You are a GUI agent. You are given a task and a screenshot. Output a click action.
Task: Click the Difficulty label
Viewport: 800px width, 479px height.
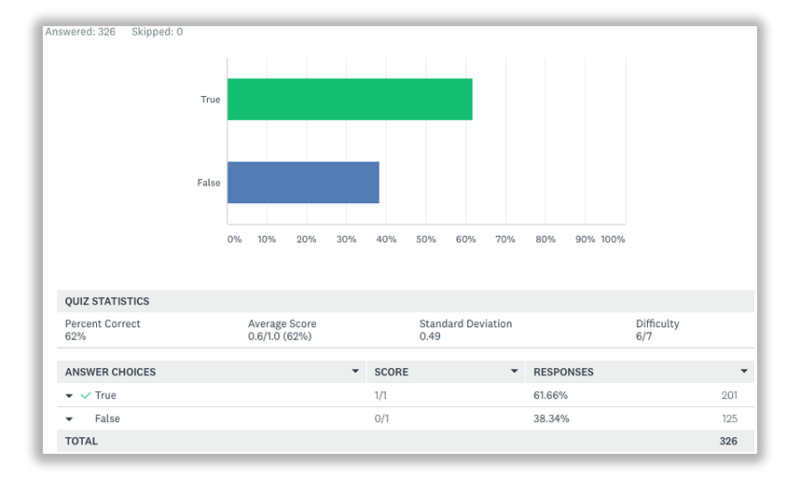(657, 324)
